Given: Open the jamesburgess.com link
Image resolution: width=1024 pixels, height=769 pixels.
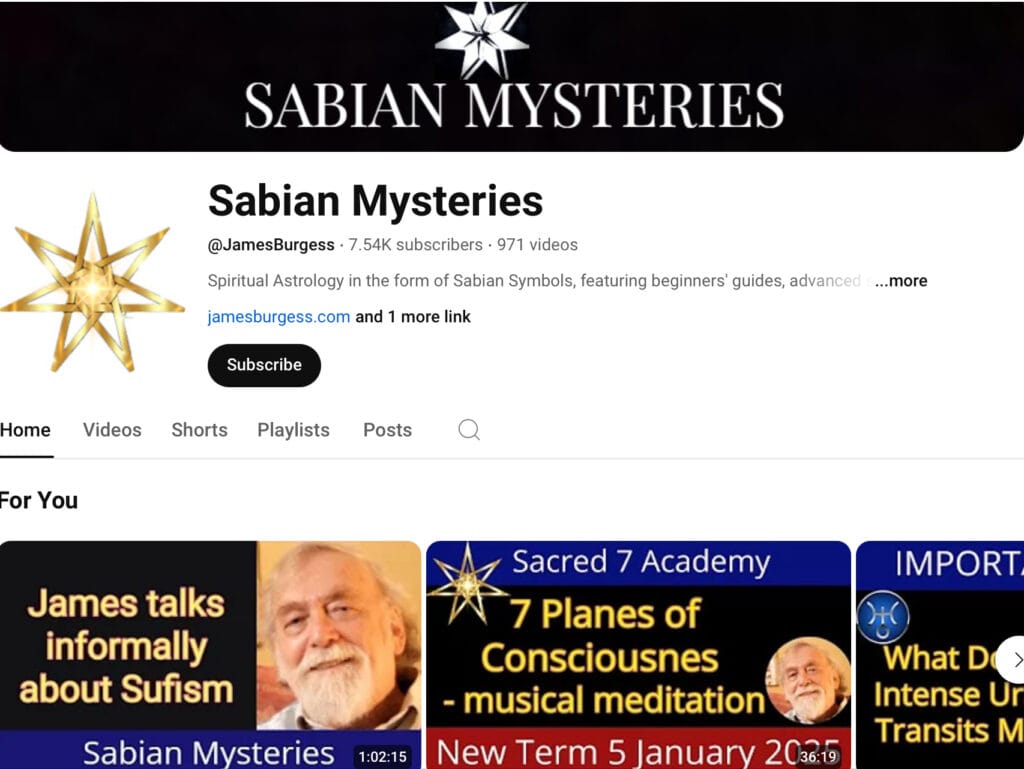Looking at the screenshot, I should click(x=279, y=317).
